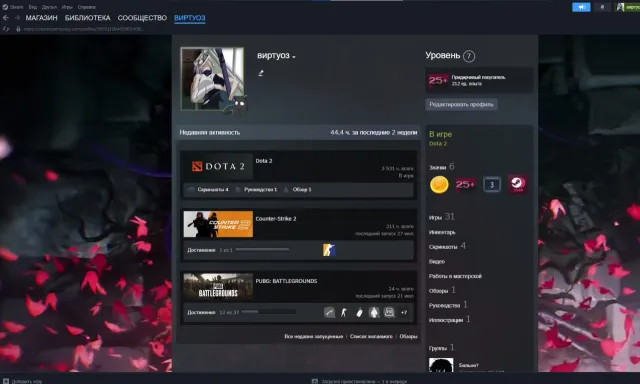640x384 pixels.
Task: Go to the СООБЩЕСТВО tab
Action: (142, 18)
